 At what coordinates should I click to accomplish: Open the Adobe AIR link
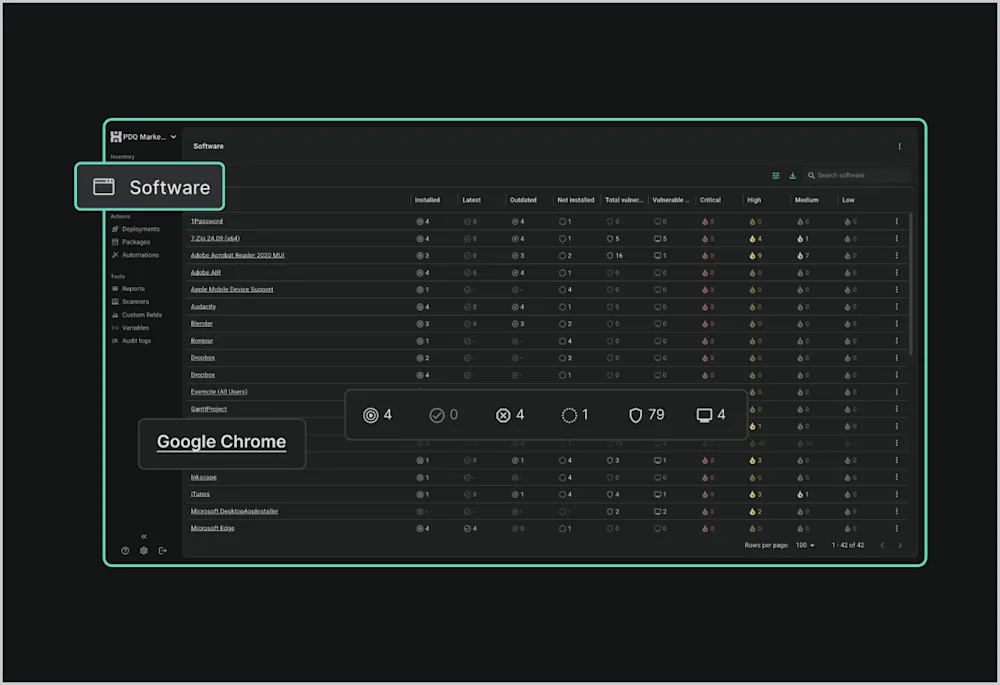205,272
